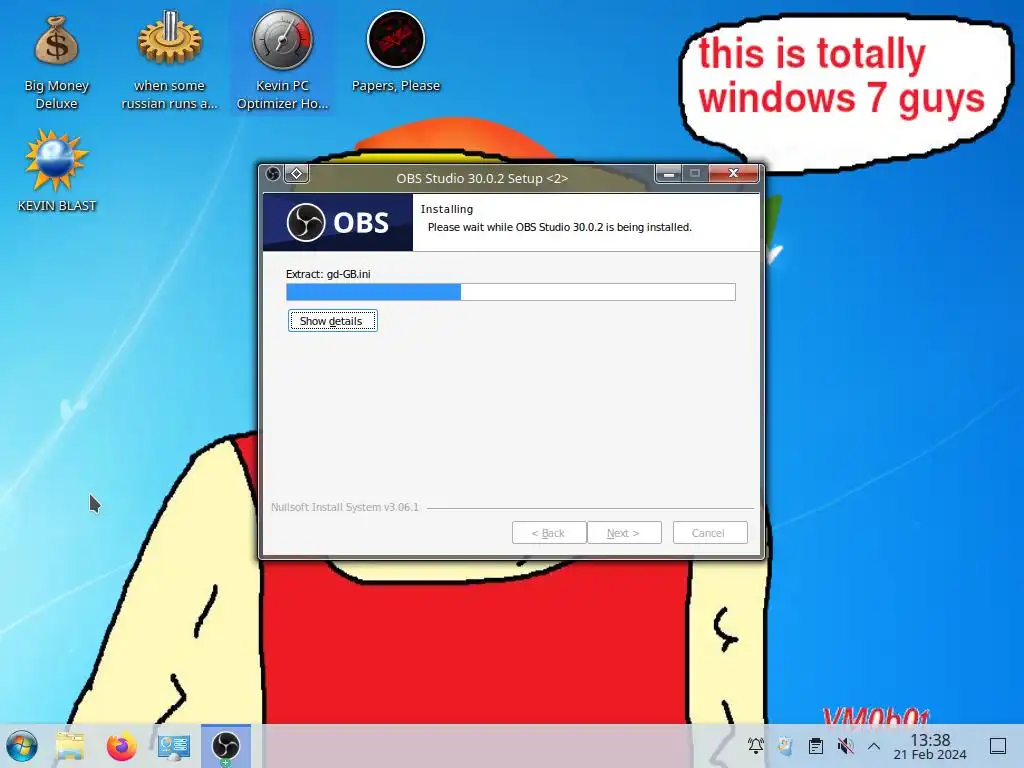
Task: Click the OBS Studio 30.0.2 Setup title bar
Action: (x=482, y=178)
